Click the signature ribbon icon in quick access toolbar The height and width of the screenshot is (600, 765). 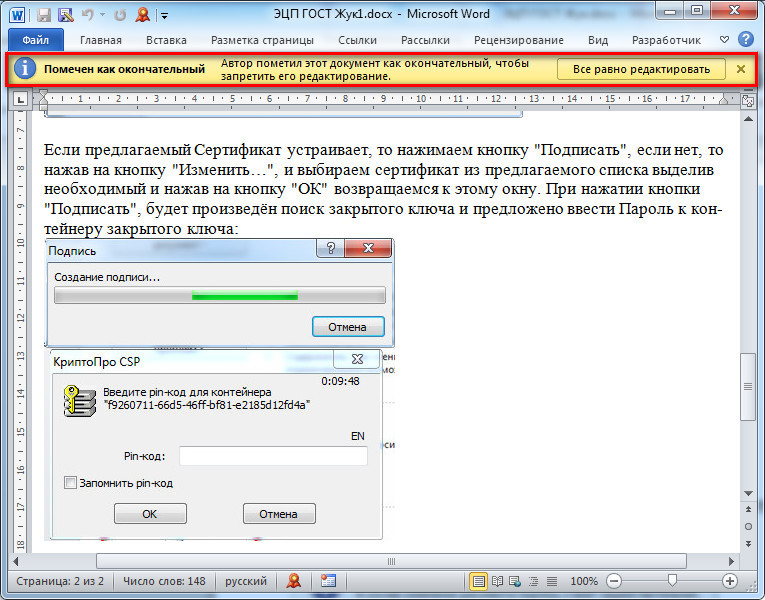(142, 15)
